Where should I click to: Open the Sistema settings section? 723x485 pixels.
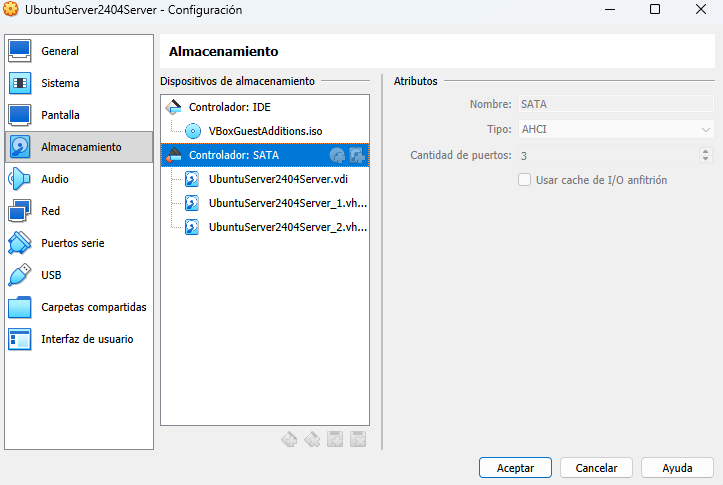tap(60, 83)
